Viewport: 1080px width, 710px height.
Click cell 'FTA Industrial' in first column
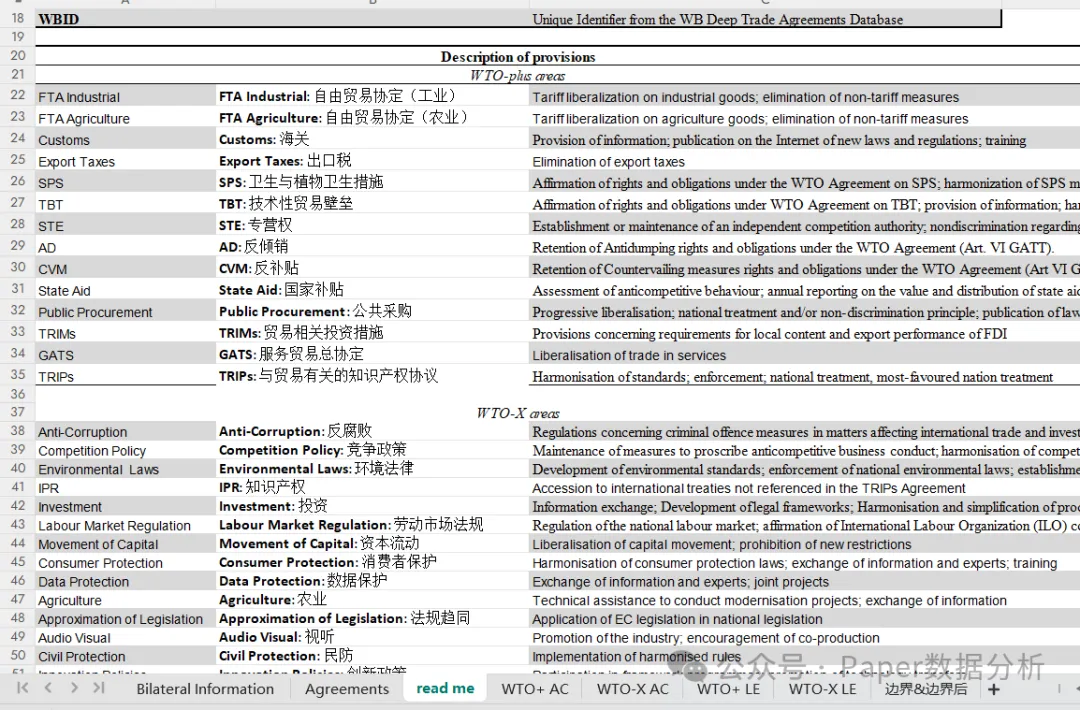click(125, 96)
